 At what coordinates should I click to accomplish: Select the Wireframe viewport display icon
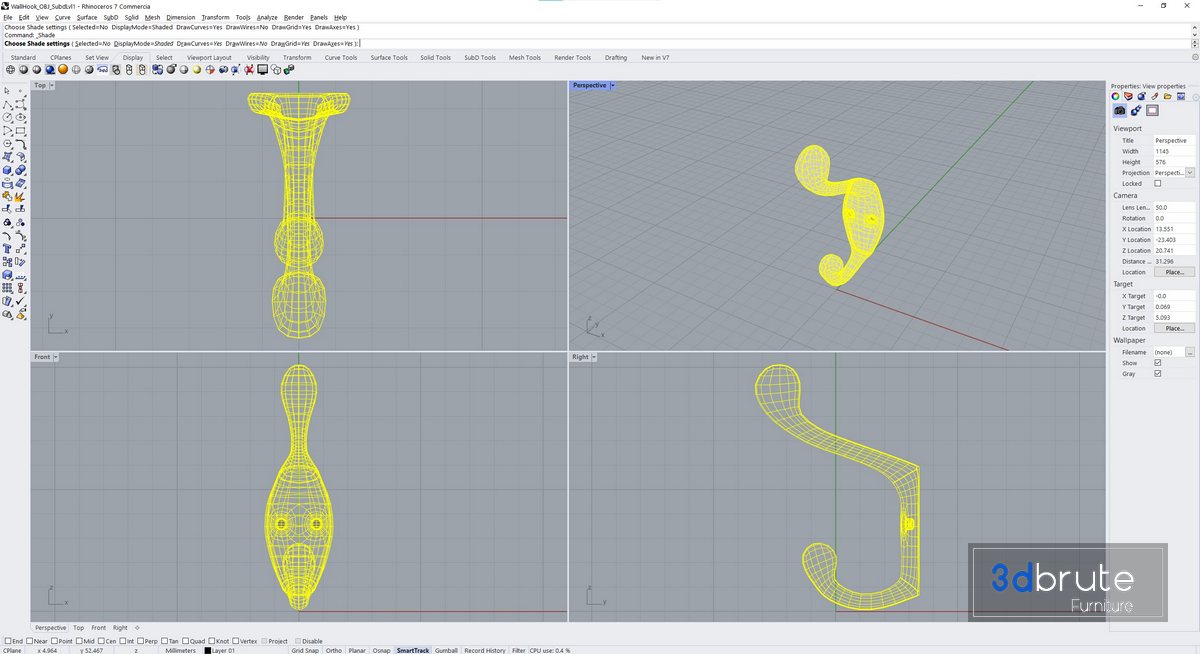point(10,70)
